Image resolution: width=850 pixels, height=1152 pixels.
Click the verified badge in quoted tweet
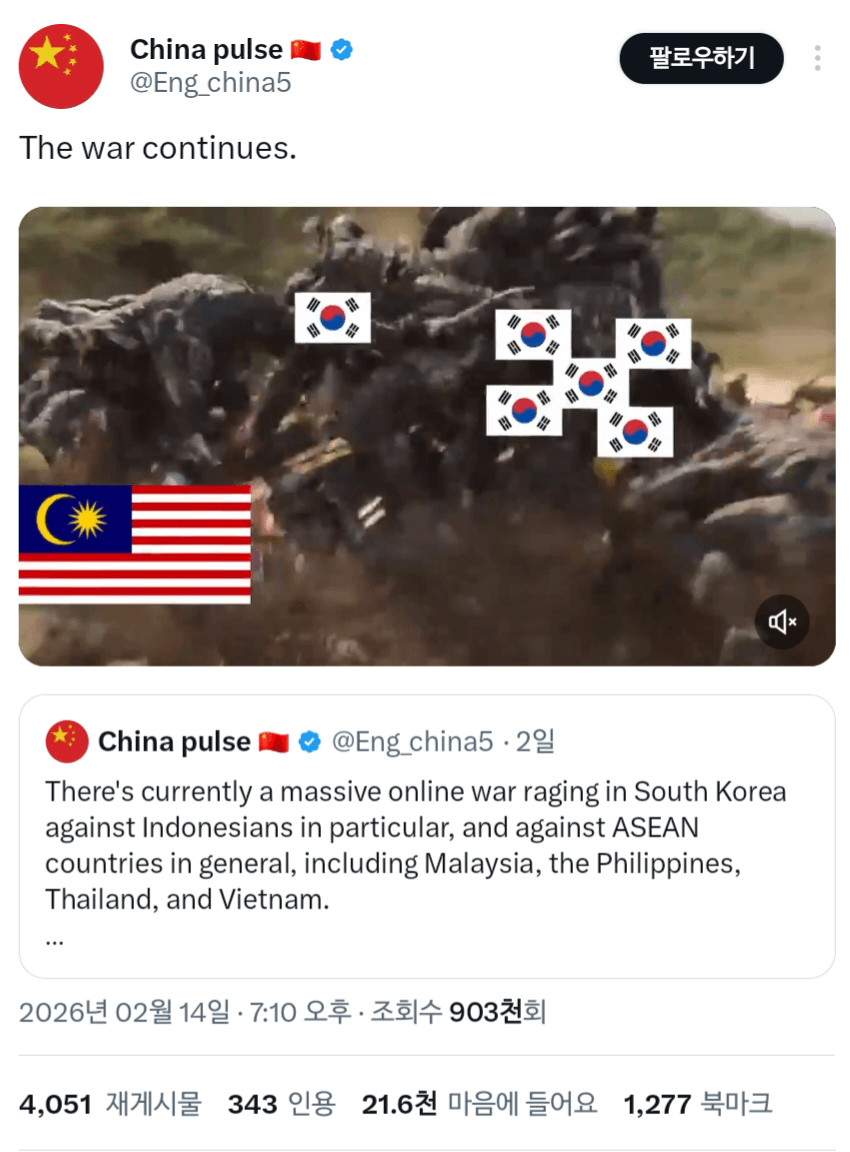pos(309,742)
